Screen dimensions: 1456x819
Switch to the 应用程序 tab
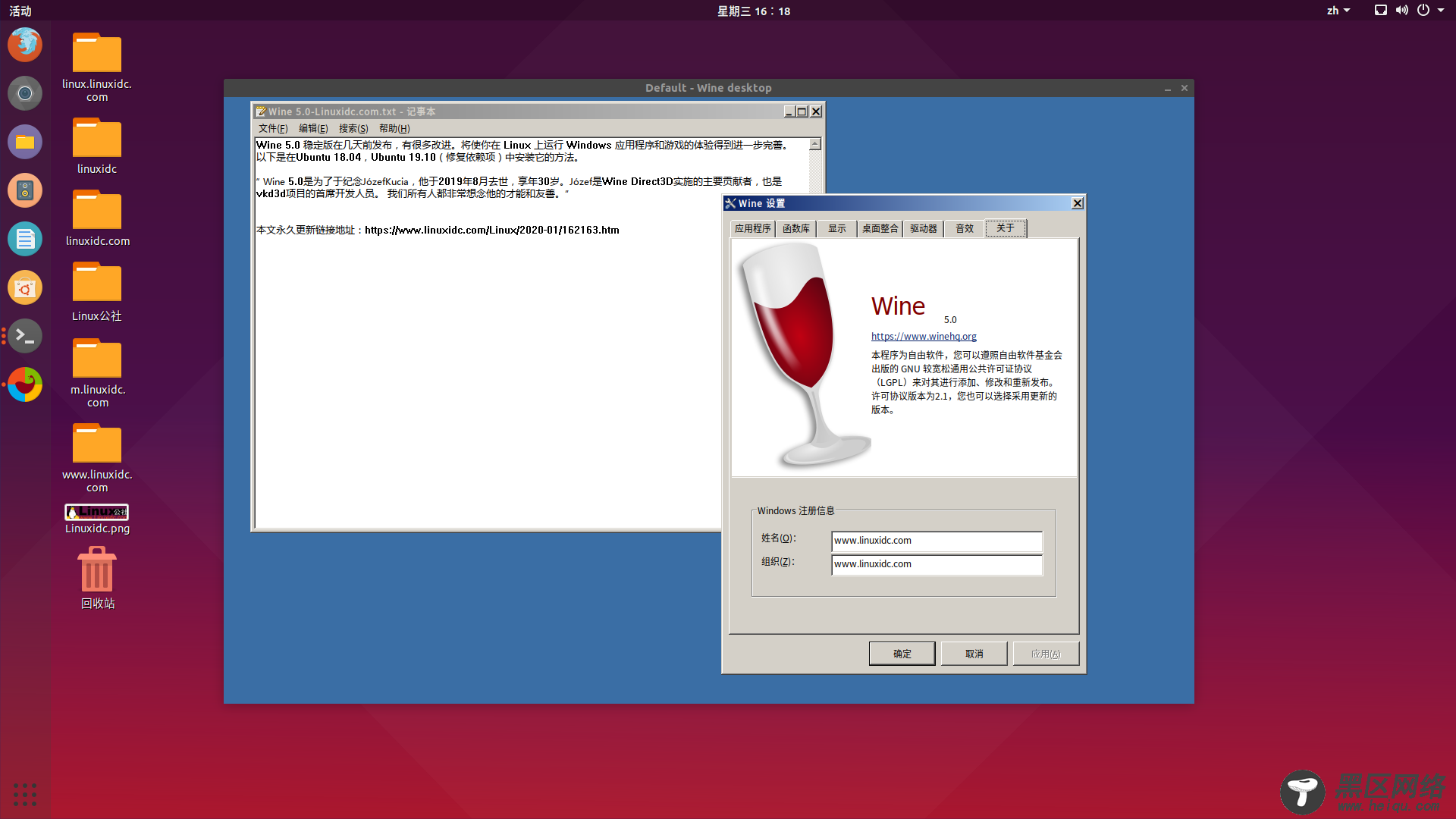pyautogui.click(x=752, y=228)
